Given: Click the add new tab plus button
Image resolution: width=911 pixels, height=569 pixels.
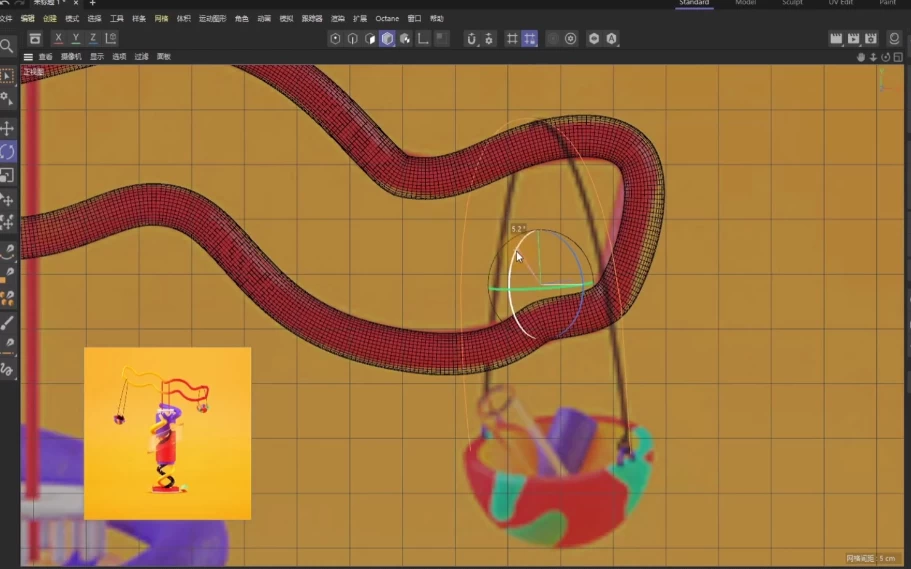Looking at the screenshot, I should click(x=92, y=3).
